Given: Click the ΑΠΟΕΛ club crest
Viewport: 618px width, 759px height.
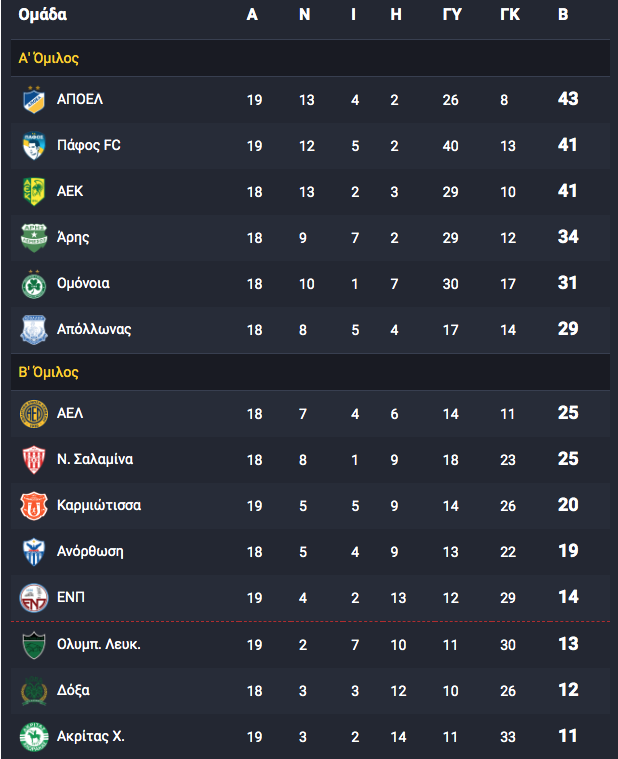Looking at the screenshot, I should (x=34, y=99).
